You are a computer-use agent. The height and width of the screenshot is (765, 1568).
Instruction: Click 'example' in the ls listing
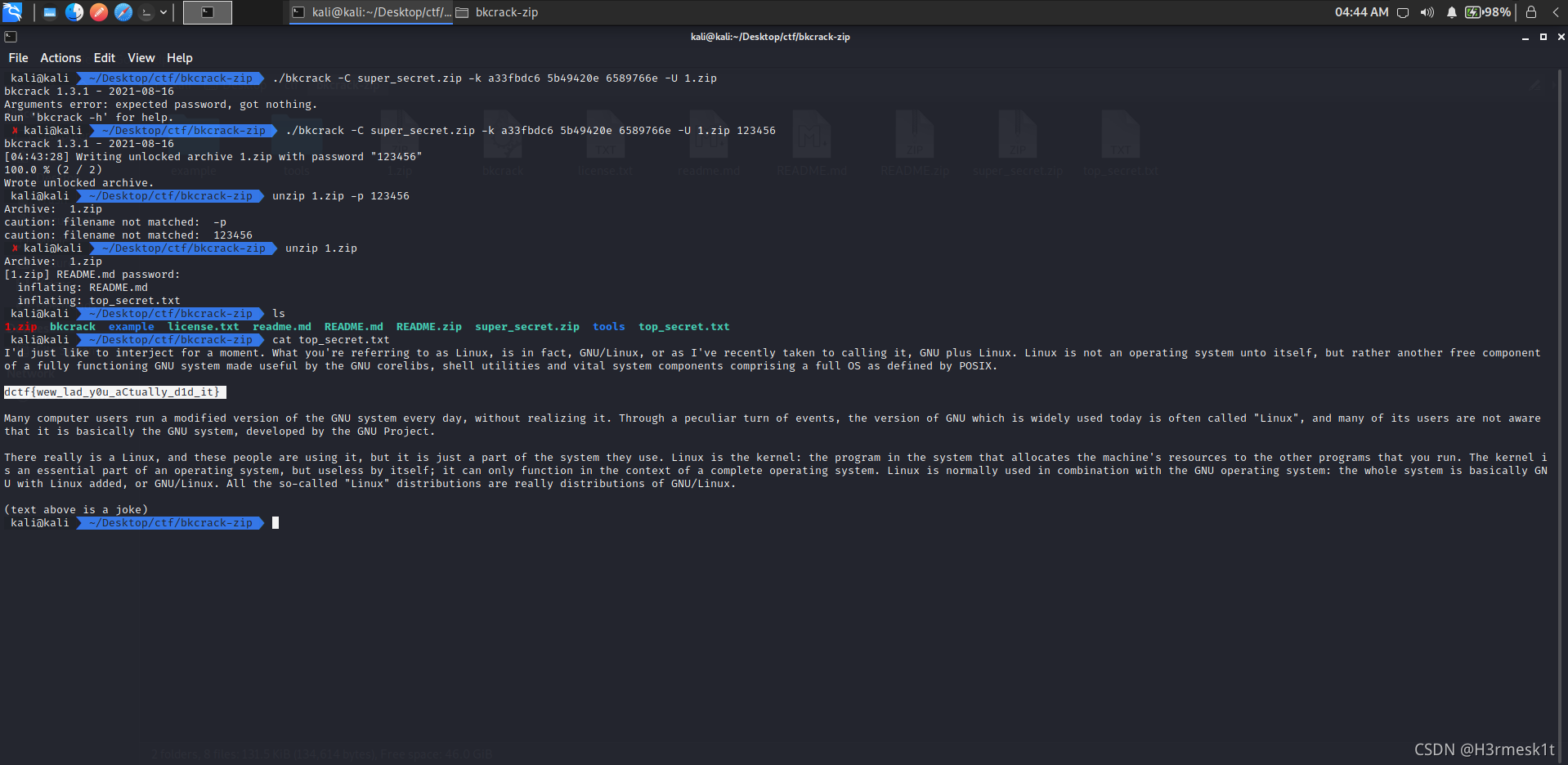click(132, 327)
